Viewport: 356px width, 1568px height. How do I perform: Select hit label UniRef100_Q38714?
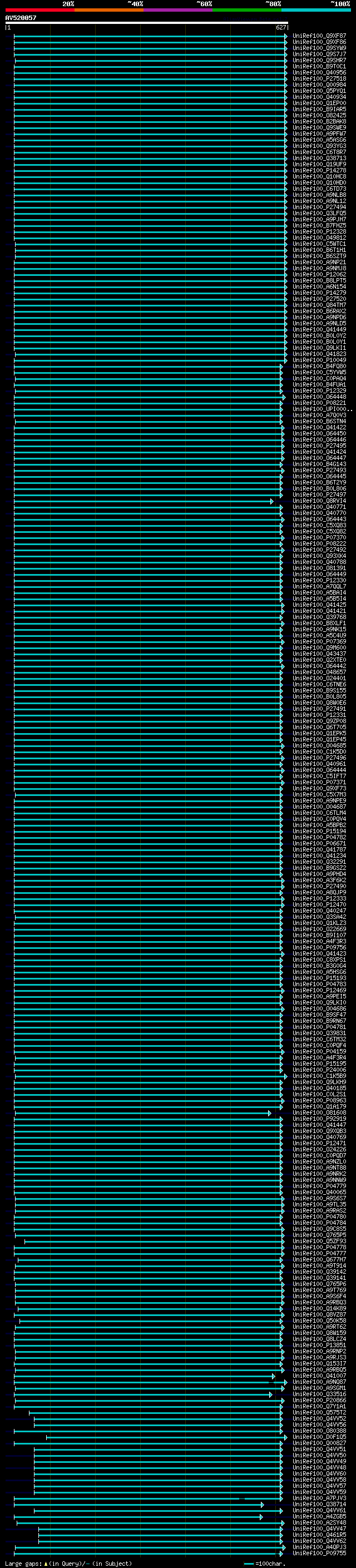point(319,1504)
